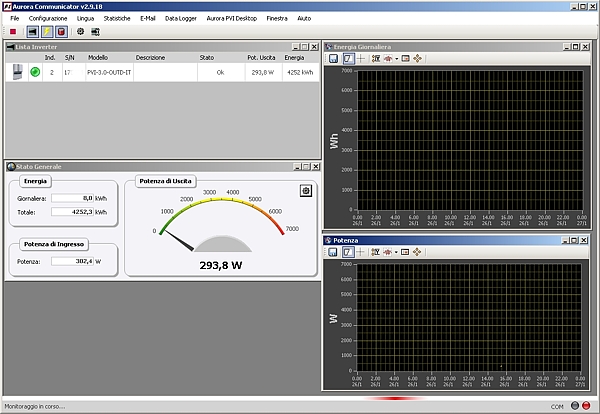Click the Modello column header
600x414 pixels.
pyautogui.click(x=98, y=58)
